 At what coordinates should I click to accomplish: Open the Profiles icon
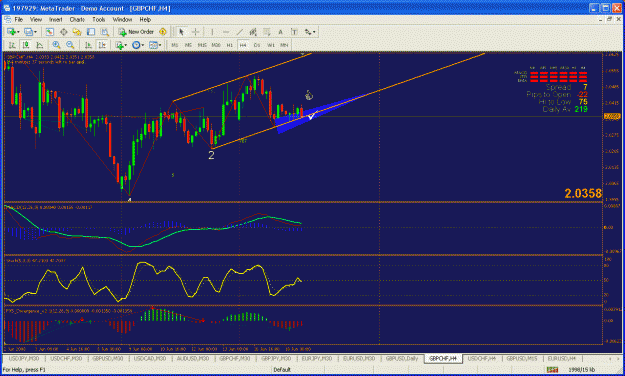[28, 32]
